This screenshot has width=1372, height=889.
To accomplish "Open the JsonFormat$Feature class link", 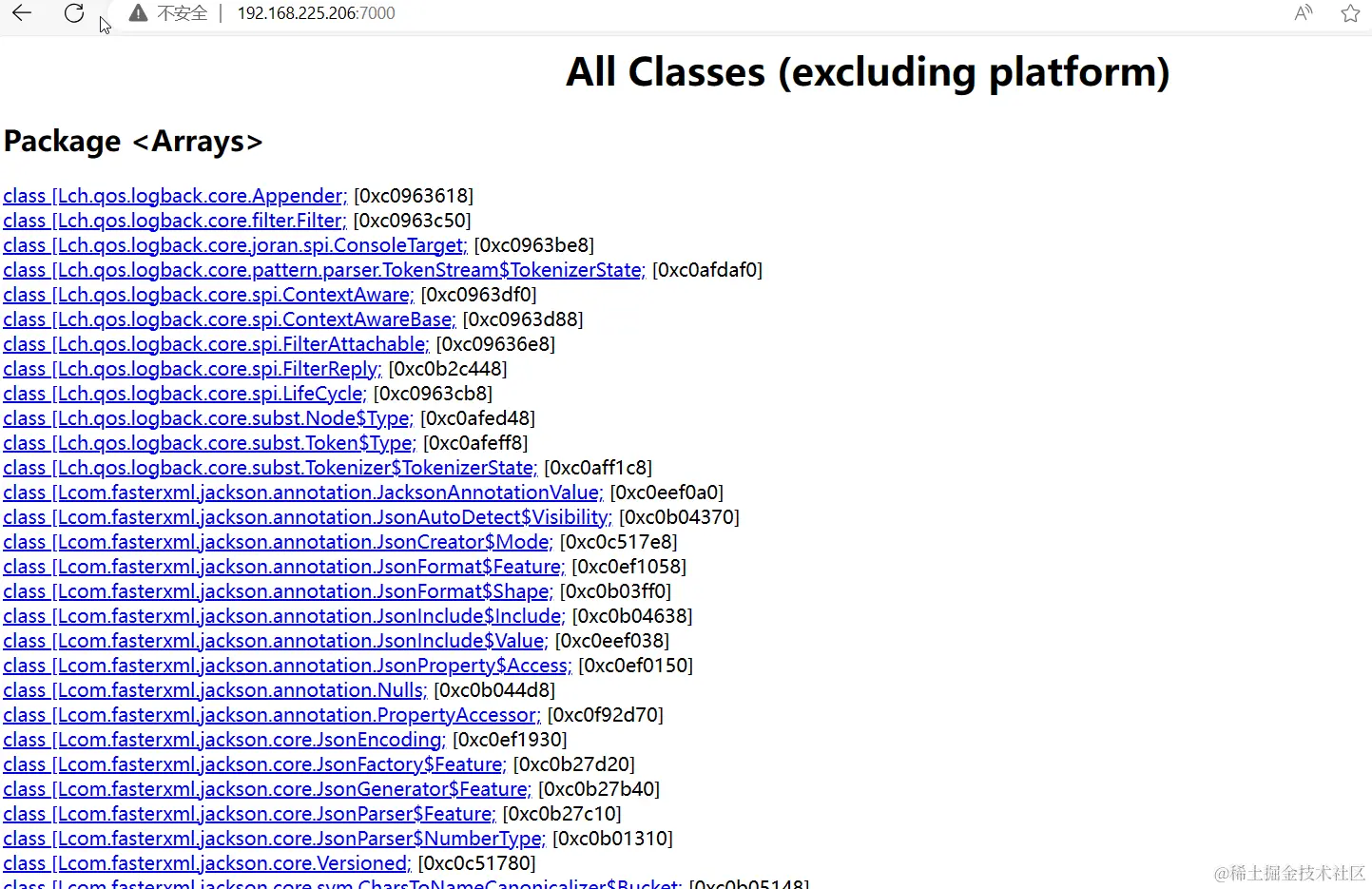I will click(x=283, y=567).
